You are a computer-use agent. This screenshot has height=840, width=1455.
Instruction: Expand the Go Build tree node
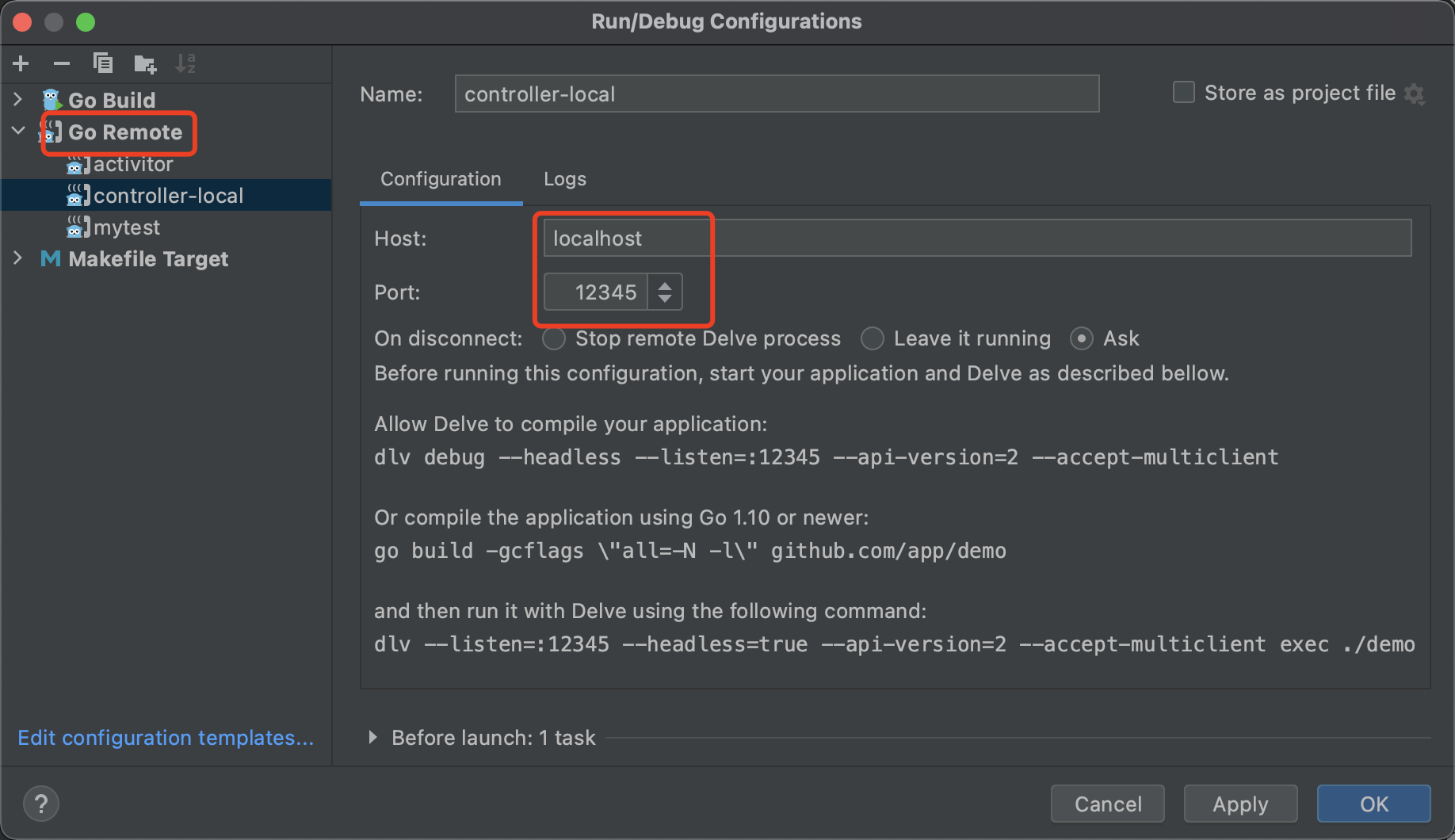click(17, 99)
